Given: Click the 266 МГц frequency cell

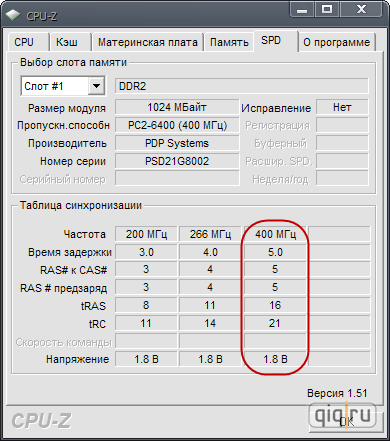Looking at the screenshot, I should (x=210, y=234).
